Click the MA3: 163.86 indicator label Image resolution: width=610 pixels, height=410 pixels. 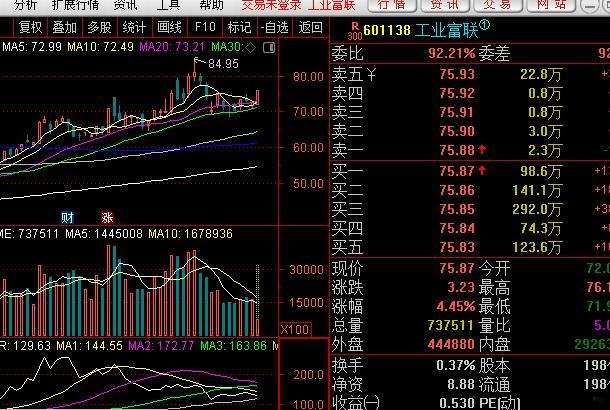coord(233,346)
